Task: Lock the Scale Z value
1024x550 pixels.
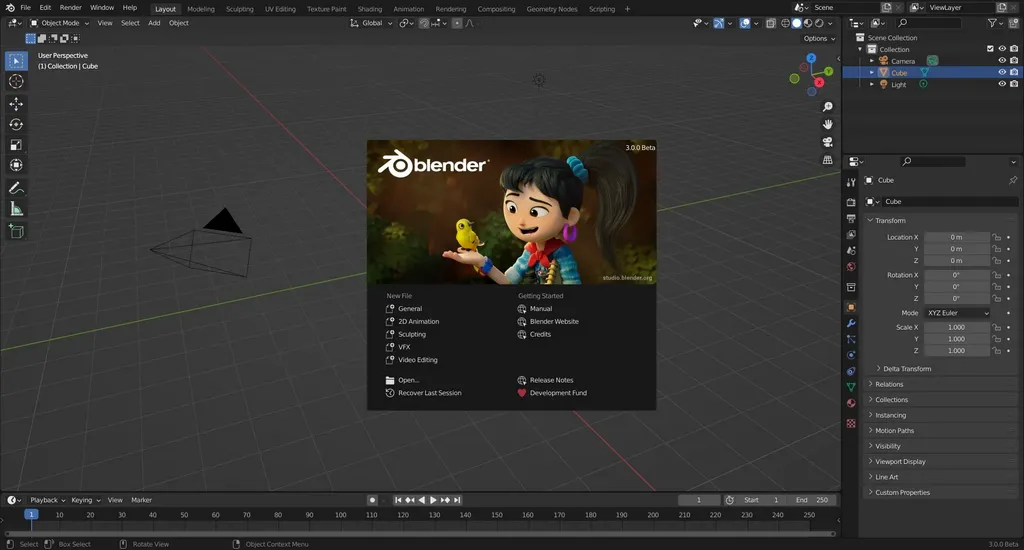Action: point(997,351)
